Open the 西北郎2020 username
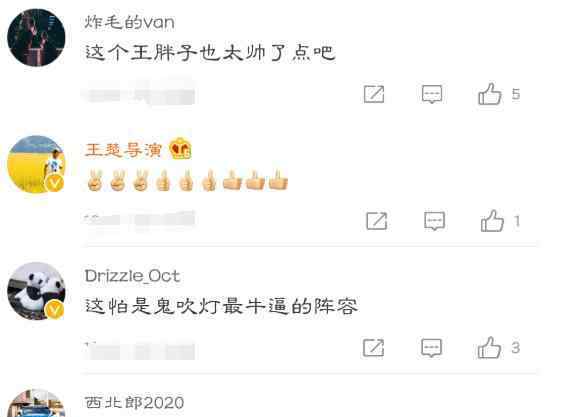The image size is (567, 417). tap(134, 403)
